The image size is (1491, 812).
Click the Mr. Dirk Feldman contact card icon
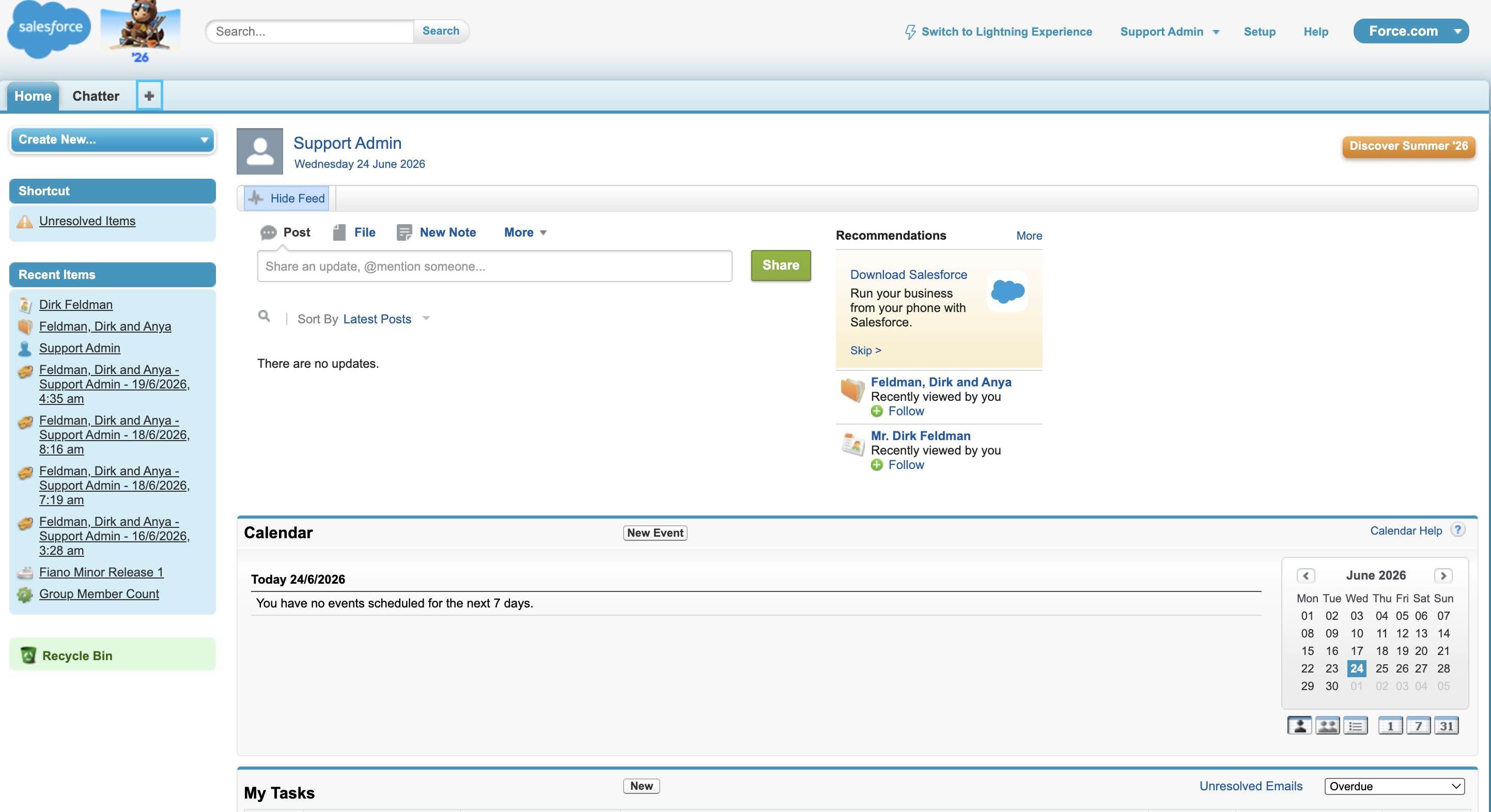click(852, 445)
